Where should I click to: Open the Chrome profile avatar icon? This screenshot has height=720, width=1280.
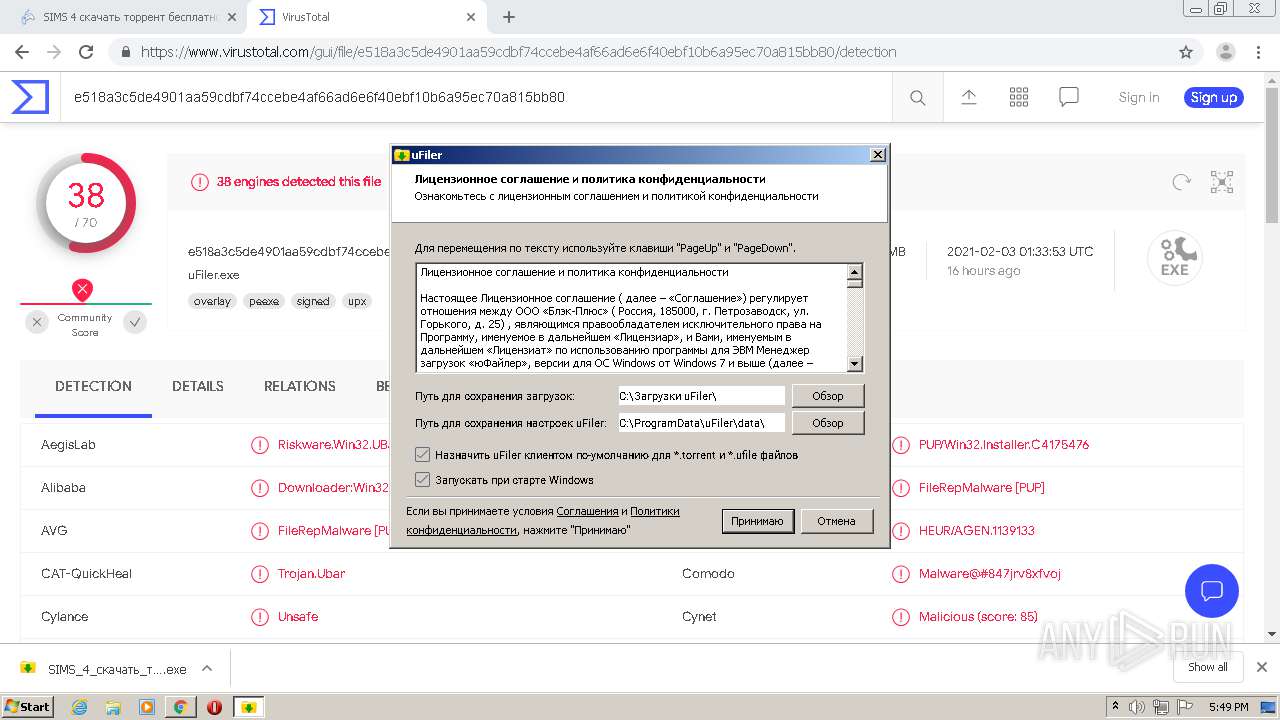pos(1225,52)
